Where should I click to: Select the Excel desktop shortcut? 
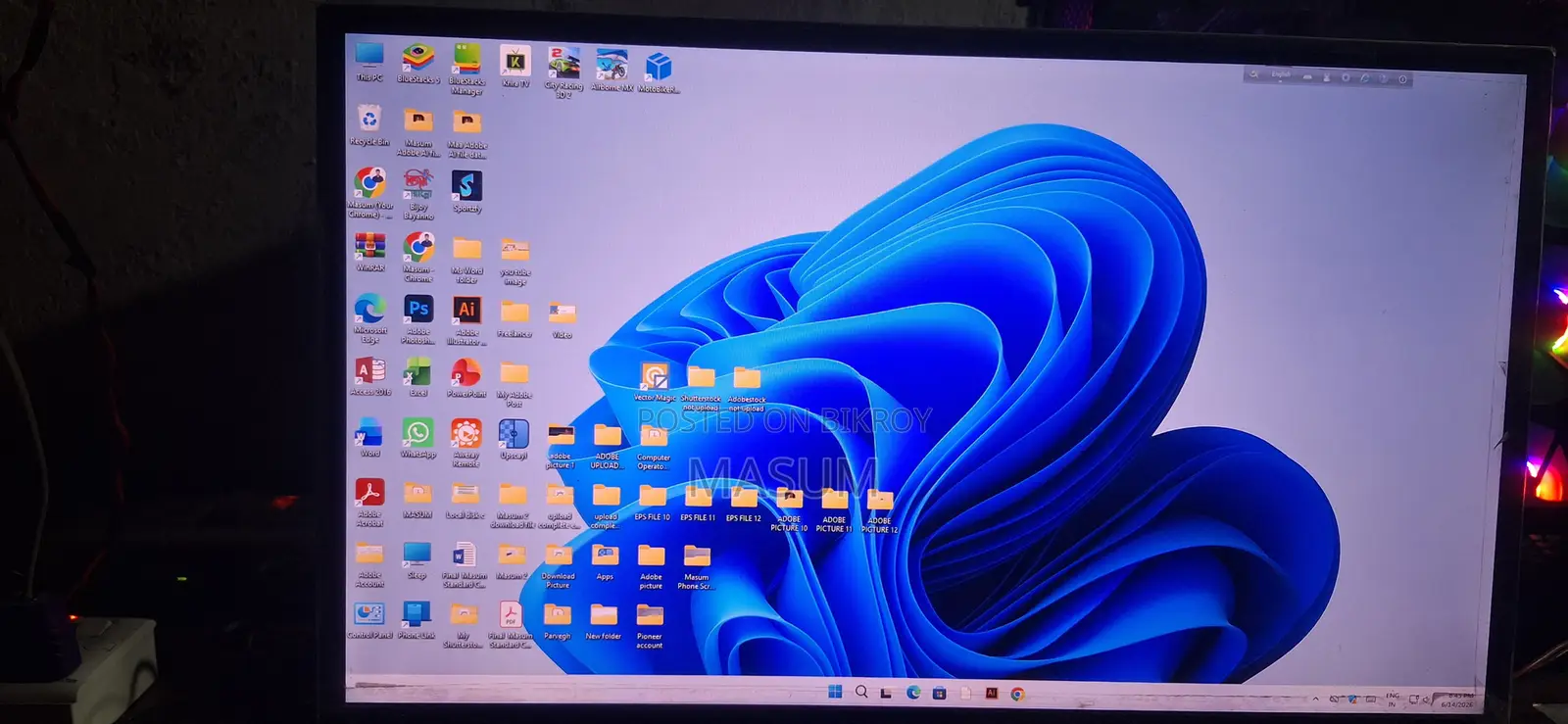[x=418, y=377]
